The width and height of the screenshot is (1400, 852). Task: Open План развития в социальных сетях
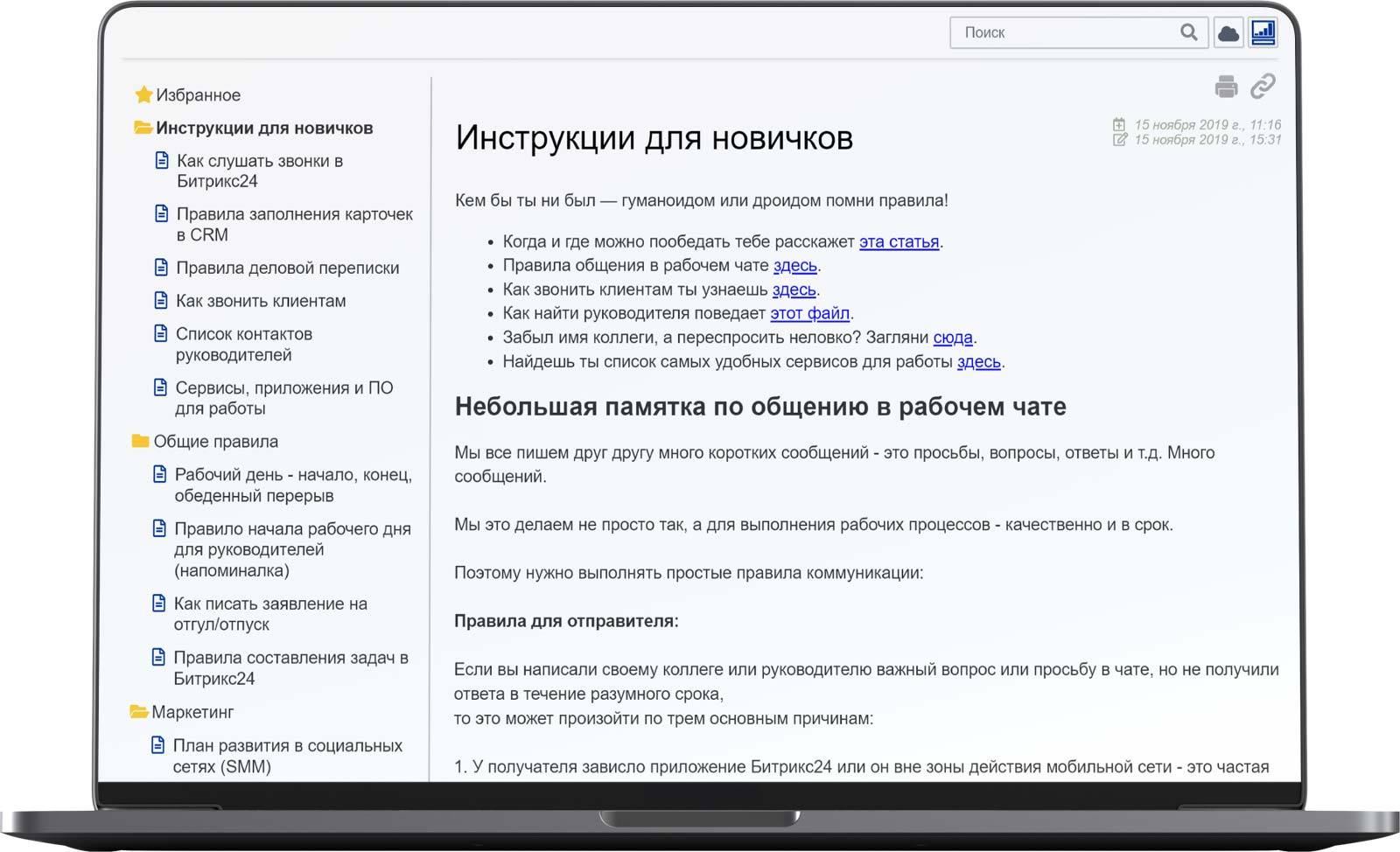[288, 756]
